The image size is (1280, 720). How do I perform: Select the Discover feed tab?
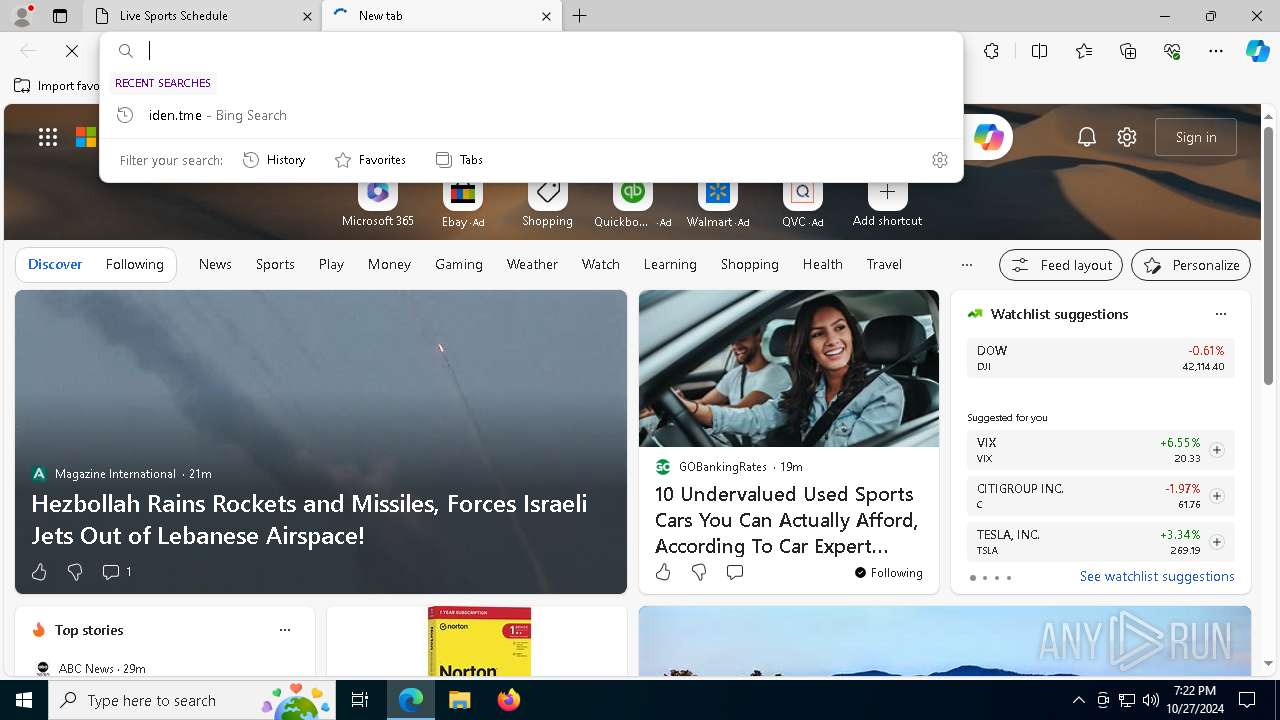click(x=55, y=265)
